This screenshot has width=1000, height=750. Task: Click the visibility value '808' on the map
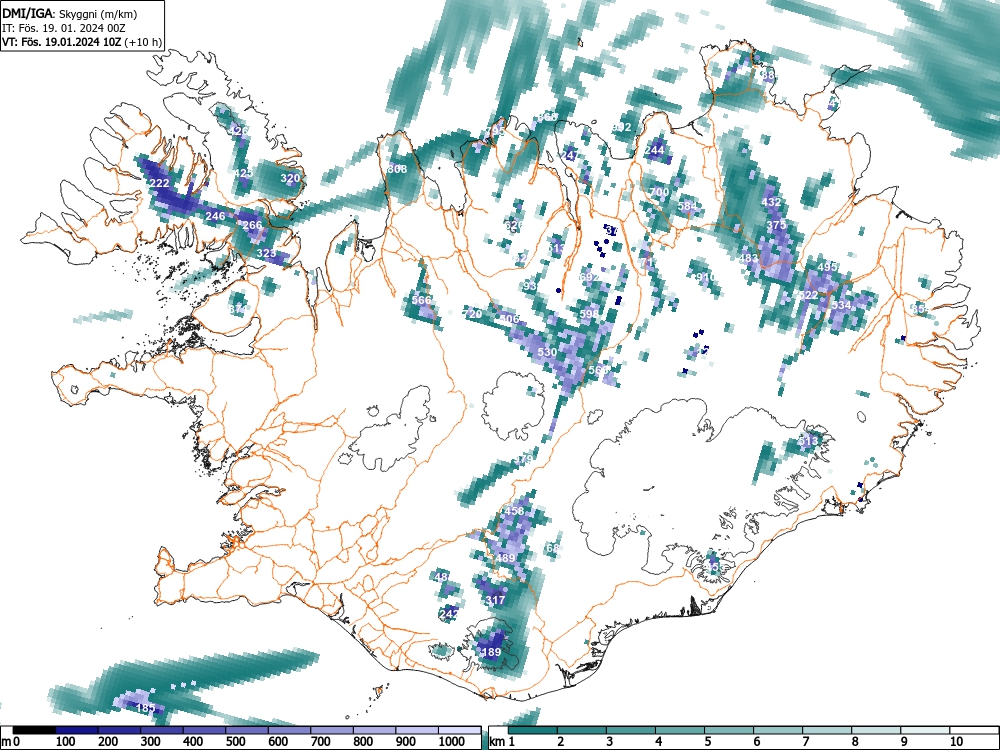(397, 169)
